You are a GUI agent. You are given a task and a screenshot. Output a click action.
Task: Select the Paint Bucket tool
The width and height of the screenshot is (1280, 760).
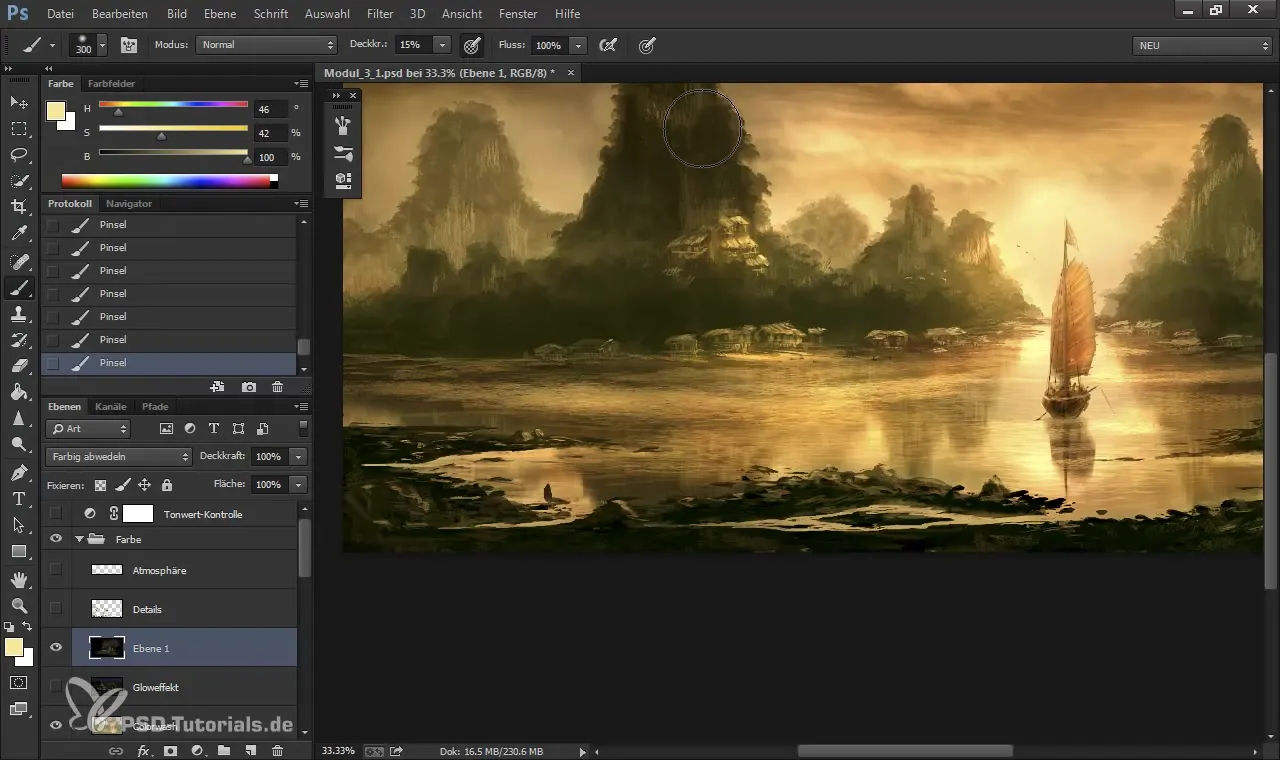tap(19, 393)
